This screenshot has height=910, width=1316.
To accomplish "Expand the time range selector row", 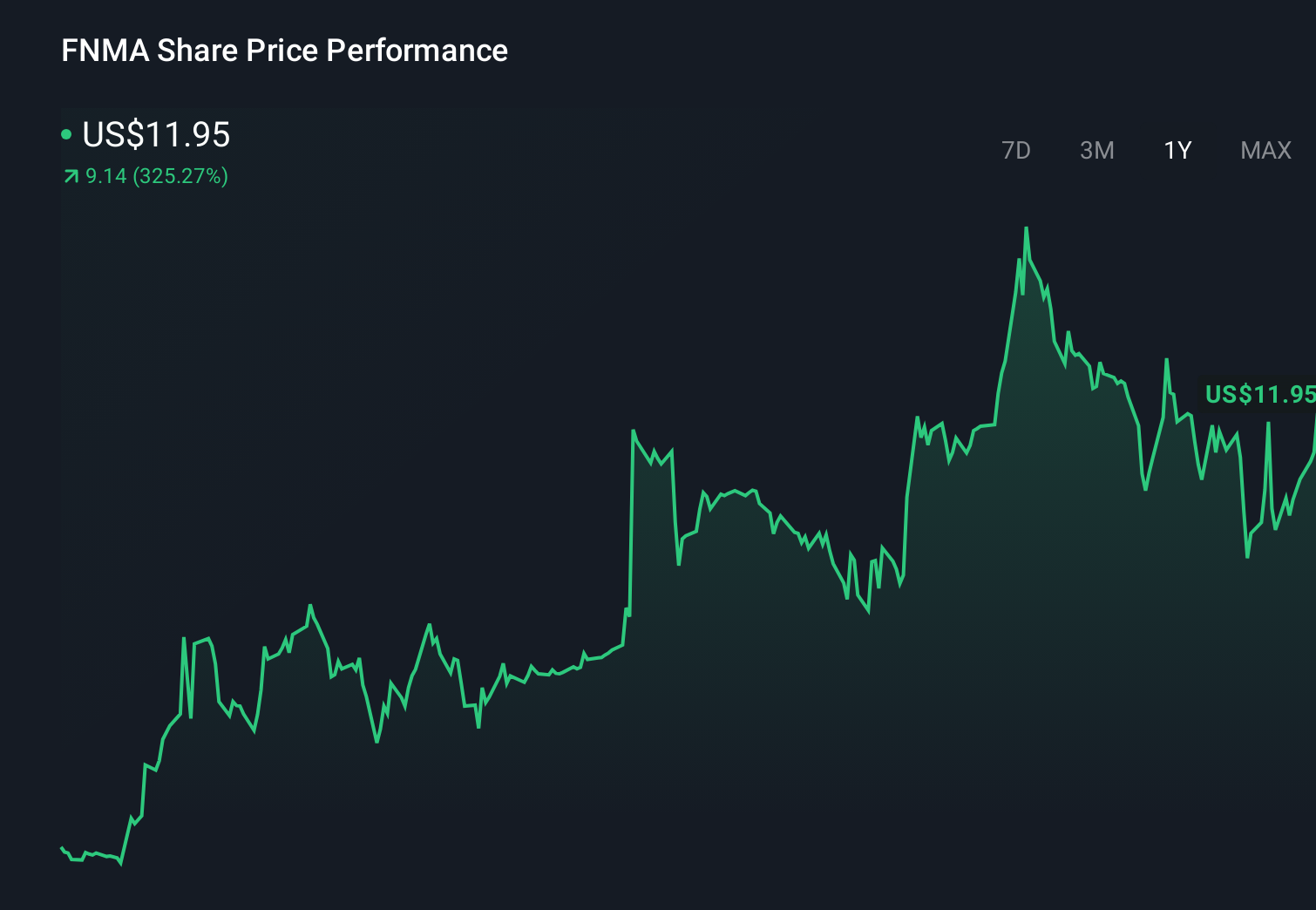I will pos(1142,150).
